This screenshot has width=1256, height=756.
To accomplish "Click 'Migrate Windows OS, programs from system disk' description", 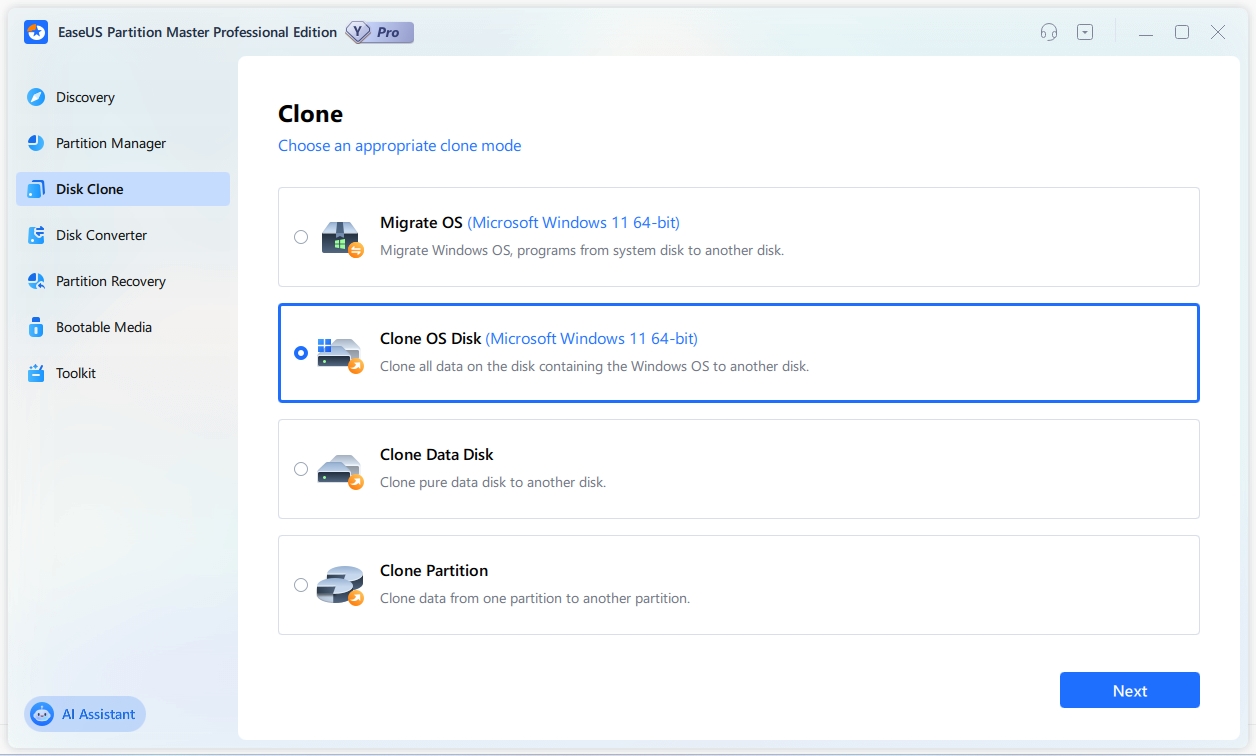I will [582, 251].
